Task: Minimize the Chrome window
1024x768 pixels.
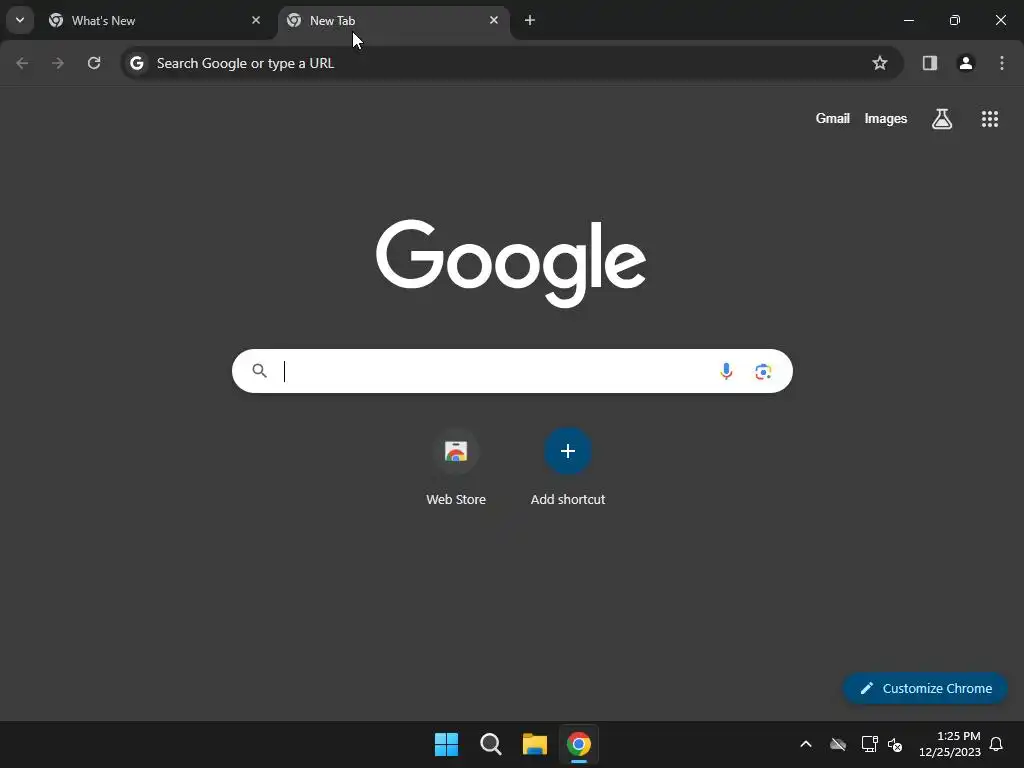Action: [908, 20]
